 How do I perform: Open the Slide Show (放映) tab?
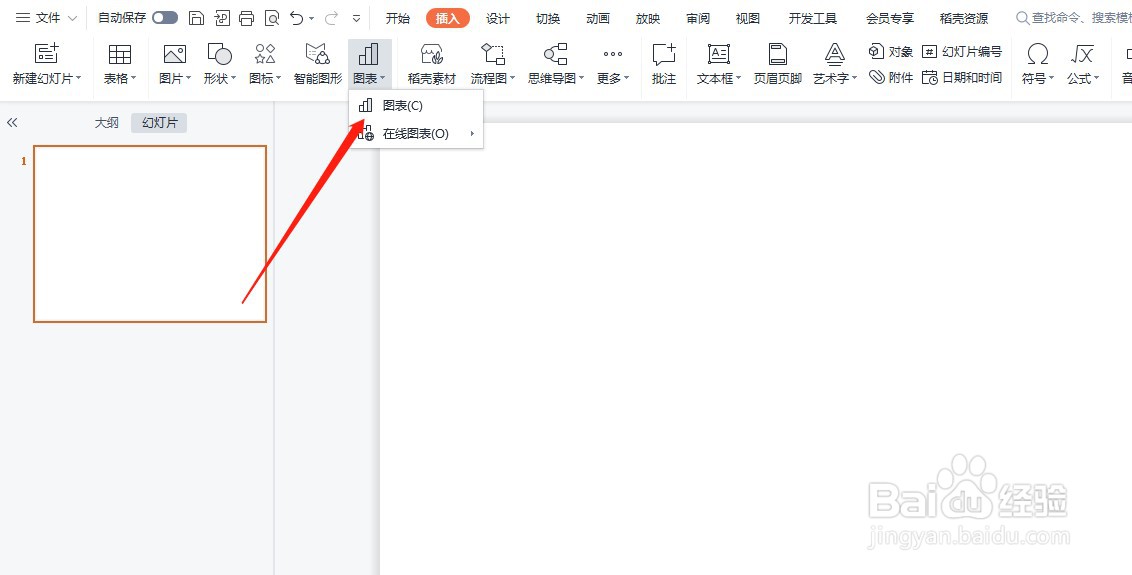click(648, 18)
